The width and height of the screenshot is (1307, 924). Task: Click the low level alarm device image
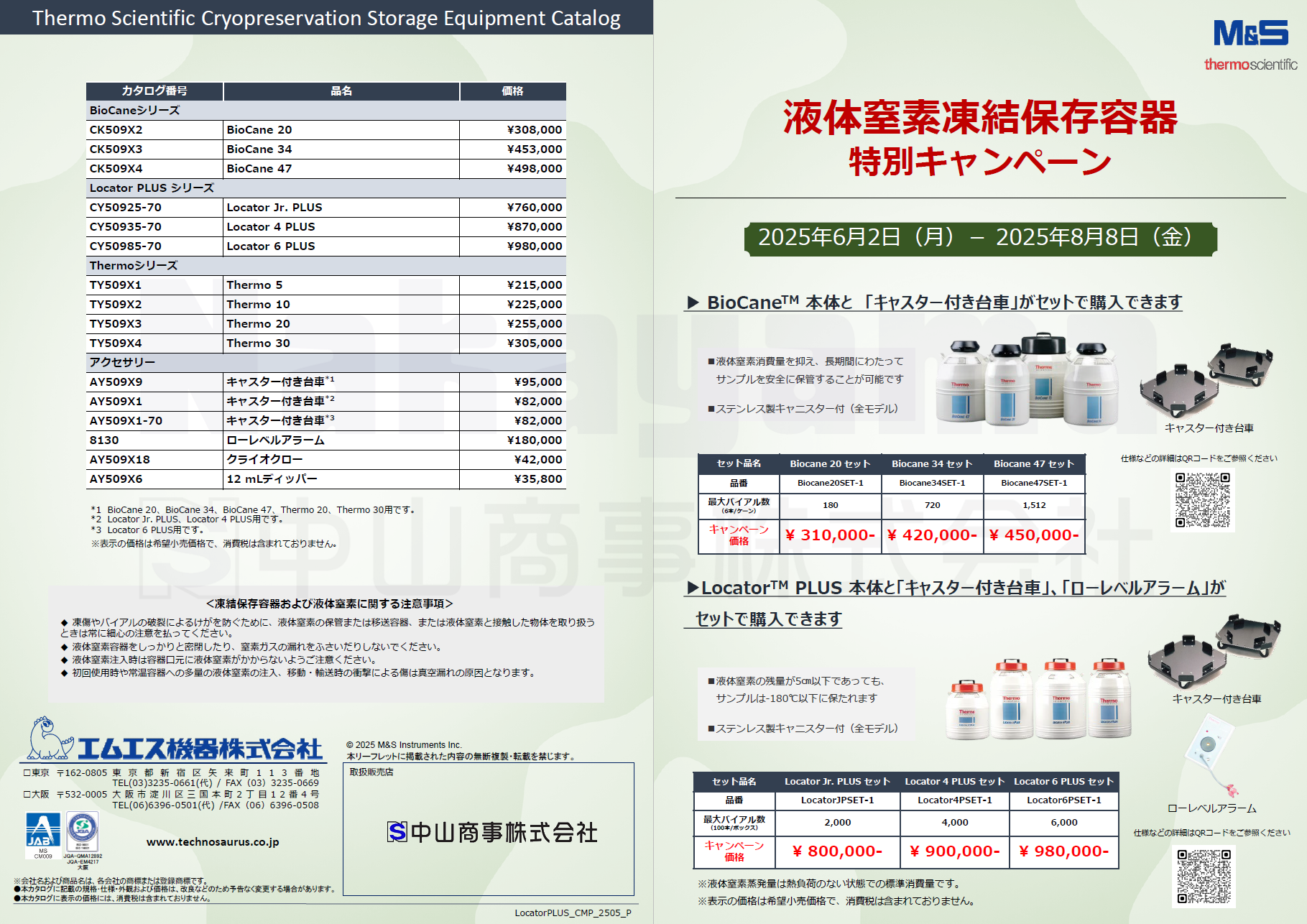tap(1211, 756)
